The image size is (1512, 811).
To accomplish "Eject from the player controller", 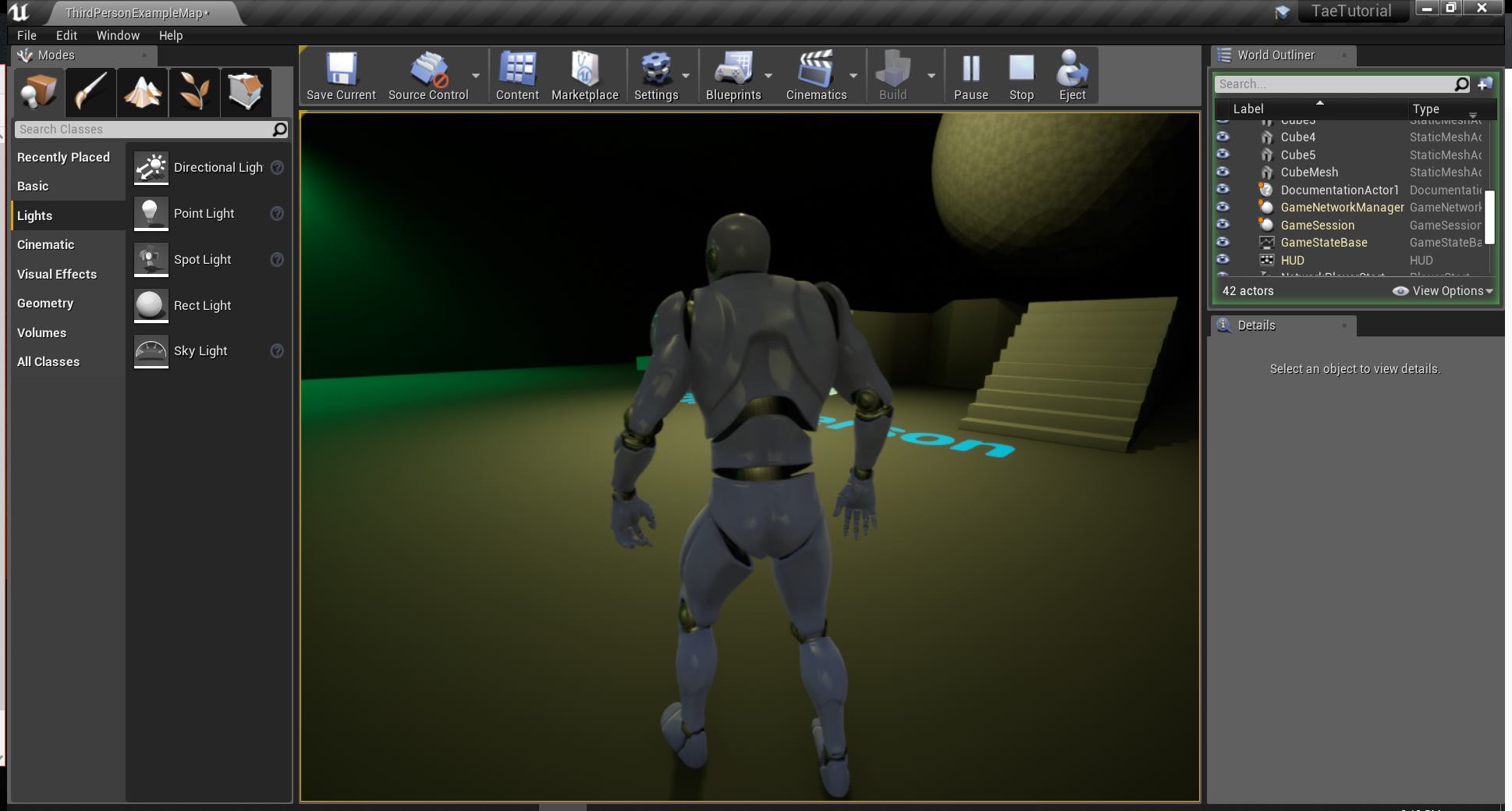I will pyautogui.click(x=1072, y=76).
